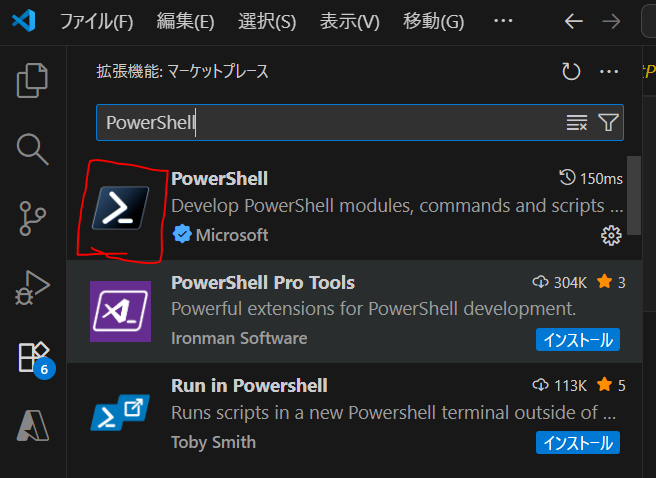
Task: Install PowerShell Pro Tools extension
Action: click(x=578, y=339)
